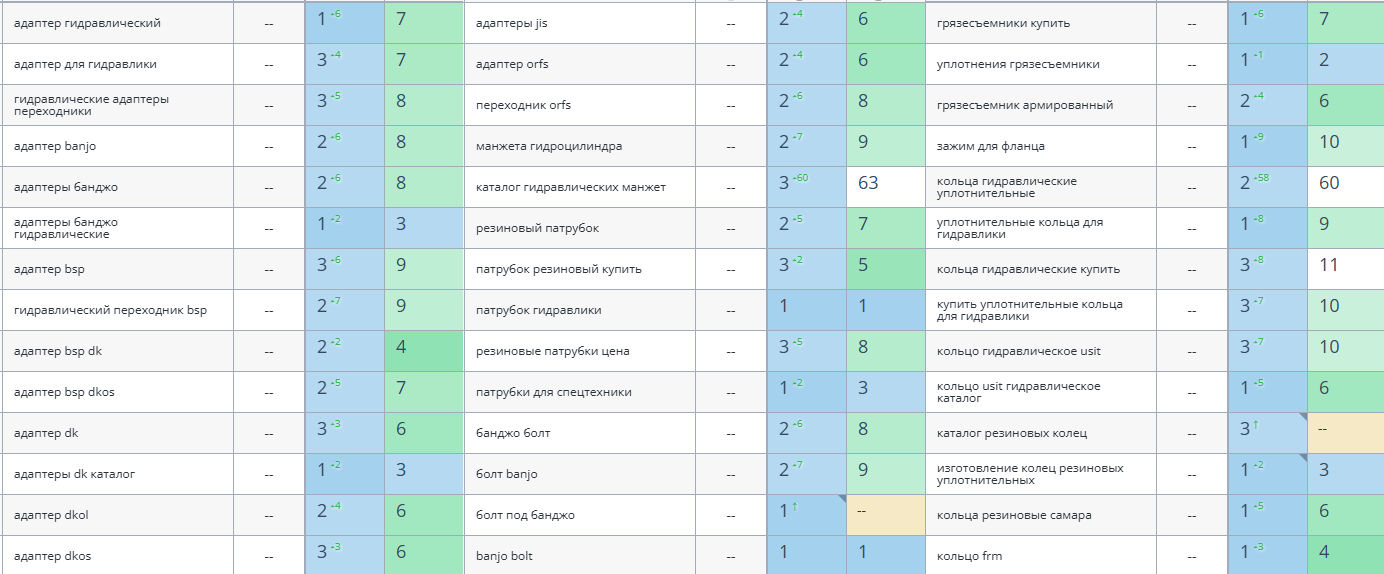Image resolution: width=1384 pixels, height=574 pixels.
Task: Click the dark green cell 4 for "адаптер bsp dk"
Action: 424,351
